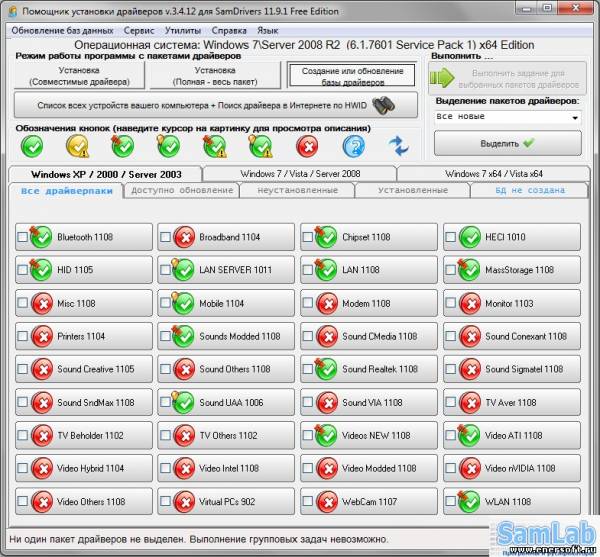Open the Язык menu
Viewport: 600px width, 557px height.
point(267,31)
